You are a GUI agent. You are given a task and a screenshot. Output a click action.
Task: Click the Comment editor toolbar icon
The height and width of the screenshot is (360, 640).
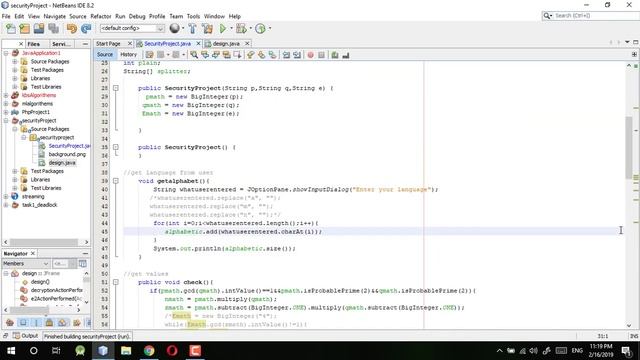pyautogui.click(x=335, y=55)
